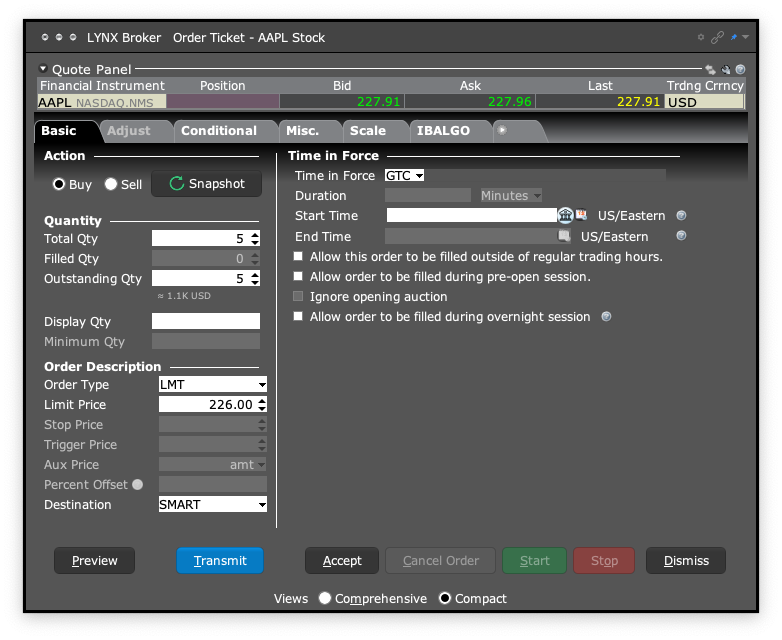The image size is (782, 640).
Task: Enable filling during overnight session
Action: tap(298, 316)
